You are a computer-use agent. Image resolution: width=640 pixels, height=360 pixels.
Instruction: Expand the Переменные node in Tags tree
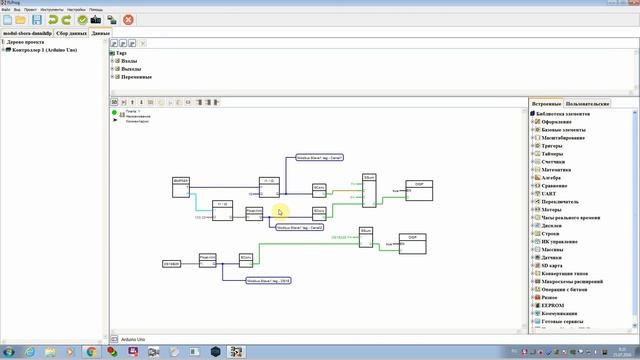click(113, 77)
